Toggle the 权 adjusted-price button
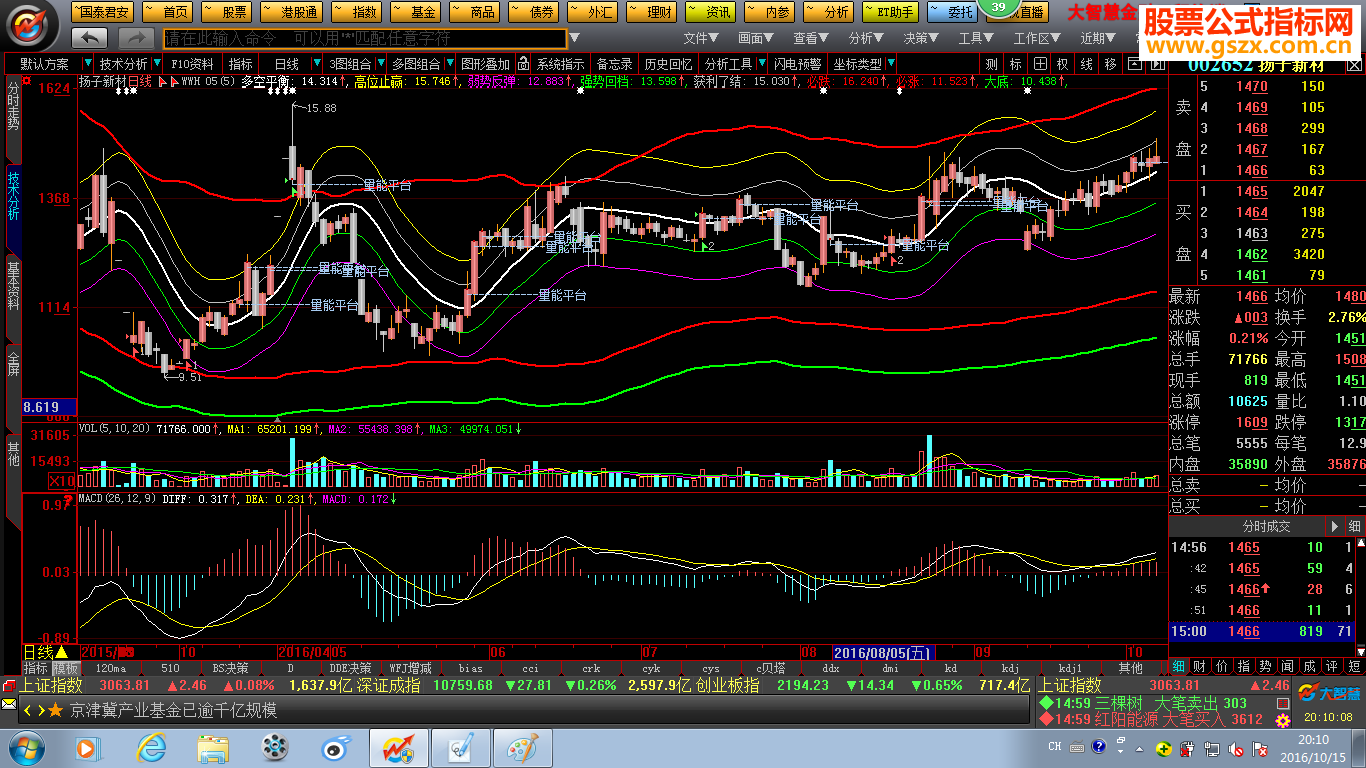This screenshot has width=1366, height=768. click(1063, 64)
